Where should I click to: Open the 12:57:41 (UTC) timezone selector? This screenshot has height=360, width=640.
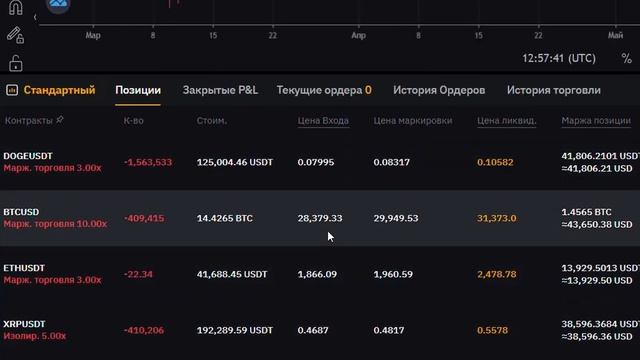(x=559, y=58)
